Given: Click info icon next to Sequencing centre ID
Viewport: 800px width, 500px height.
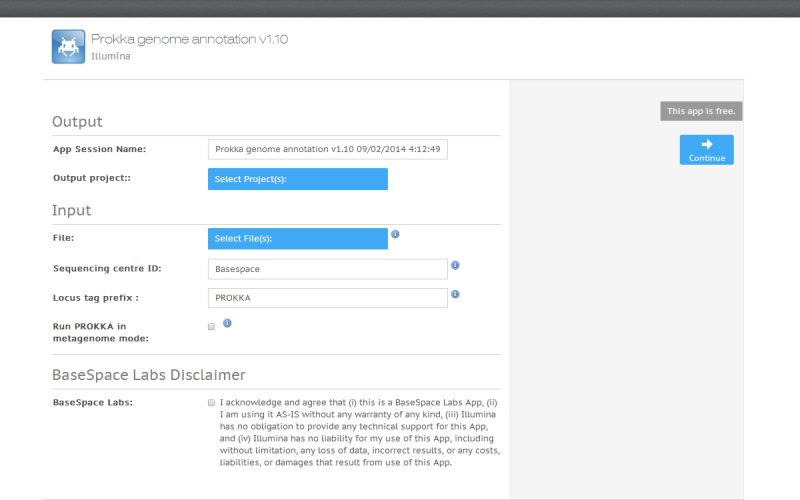Looking at the screenshot, I should coord(455,265).
